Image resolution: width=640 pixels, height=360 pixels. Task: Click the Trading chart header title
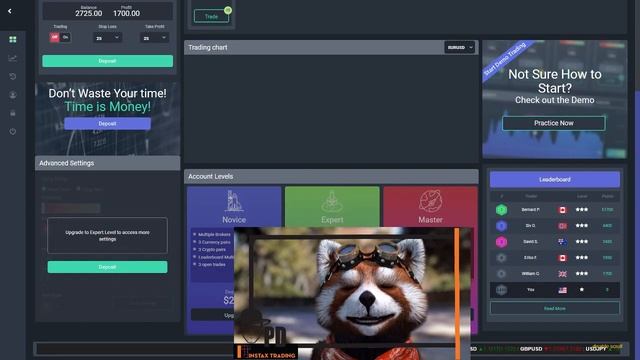point(208,47)
